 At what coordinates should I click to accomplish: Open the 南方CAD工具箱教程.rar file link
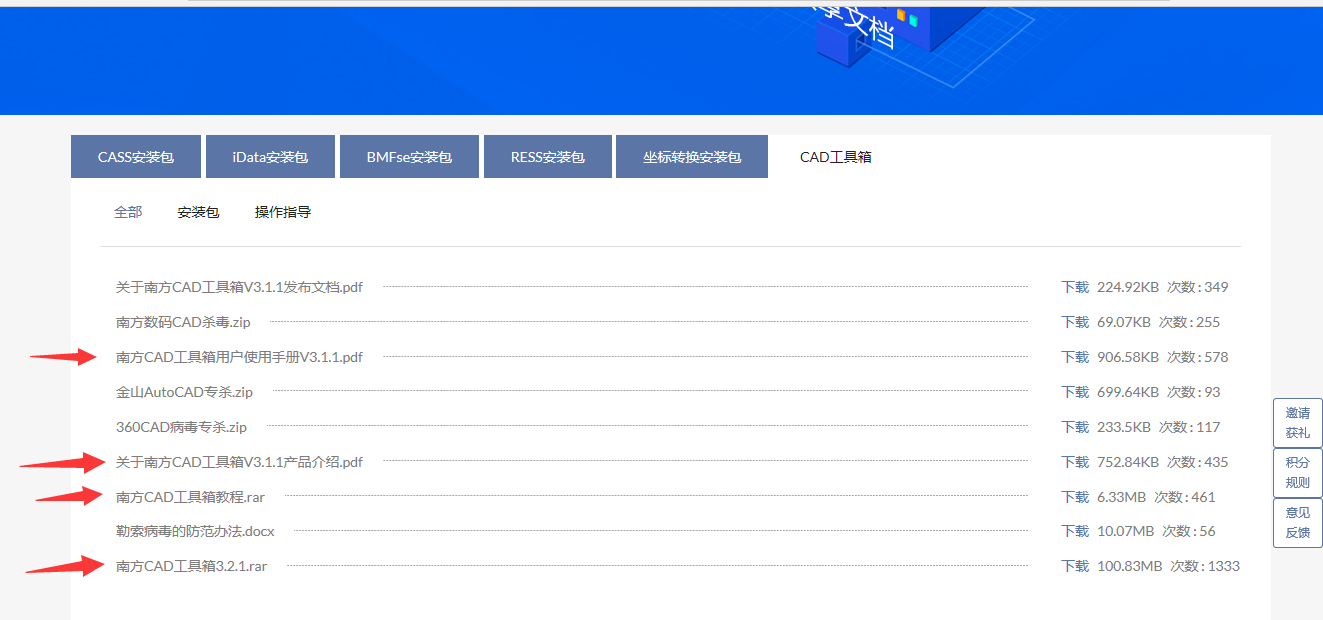click(190, 497)
